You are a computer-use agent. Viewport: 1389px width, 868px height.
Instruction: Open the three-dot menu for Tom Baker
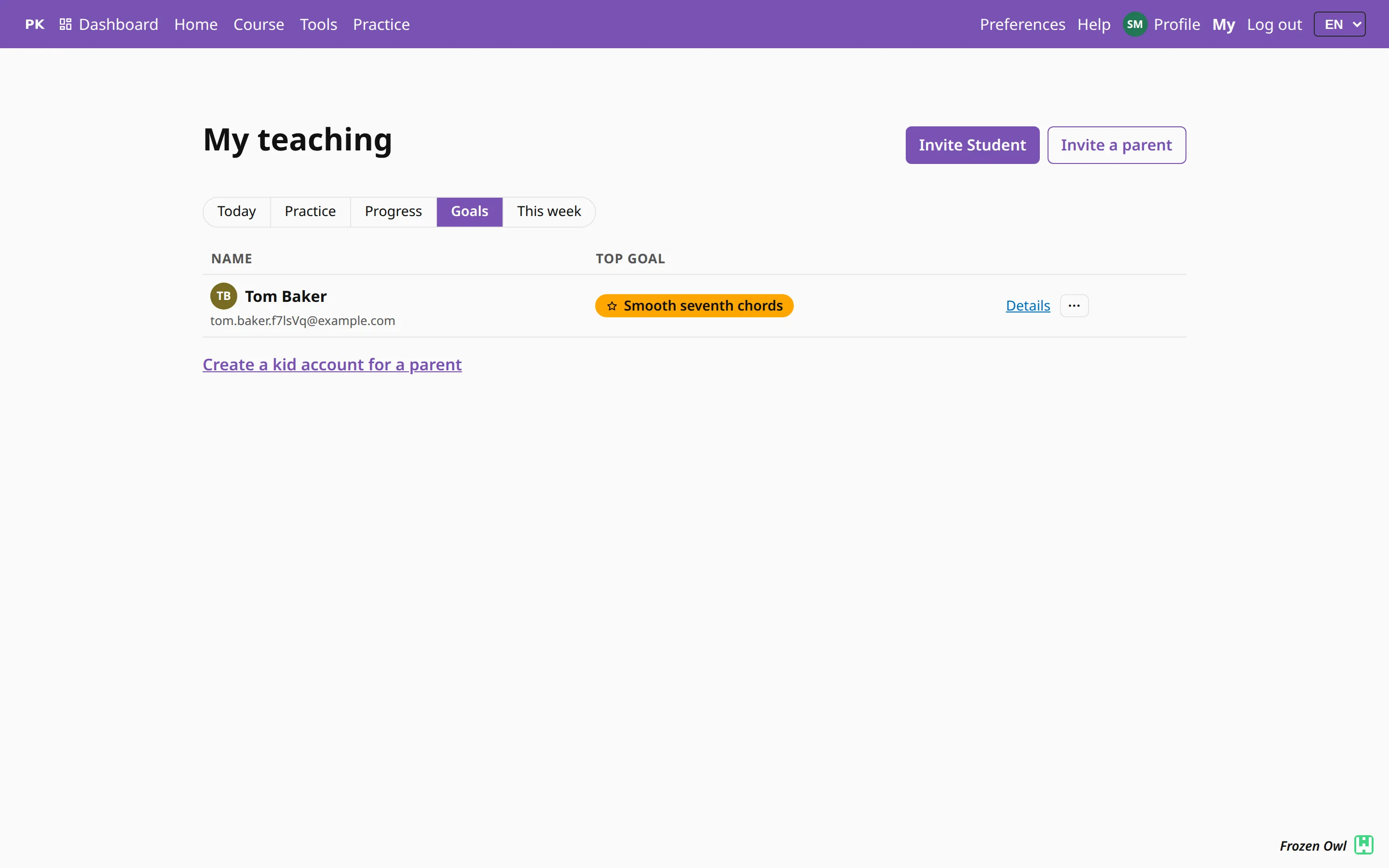tap(1074, 305)
